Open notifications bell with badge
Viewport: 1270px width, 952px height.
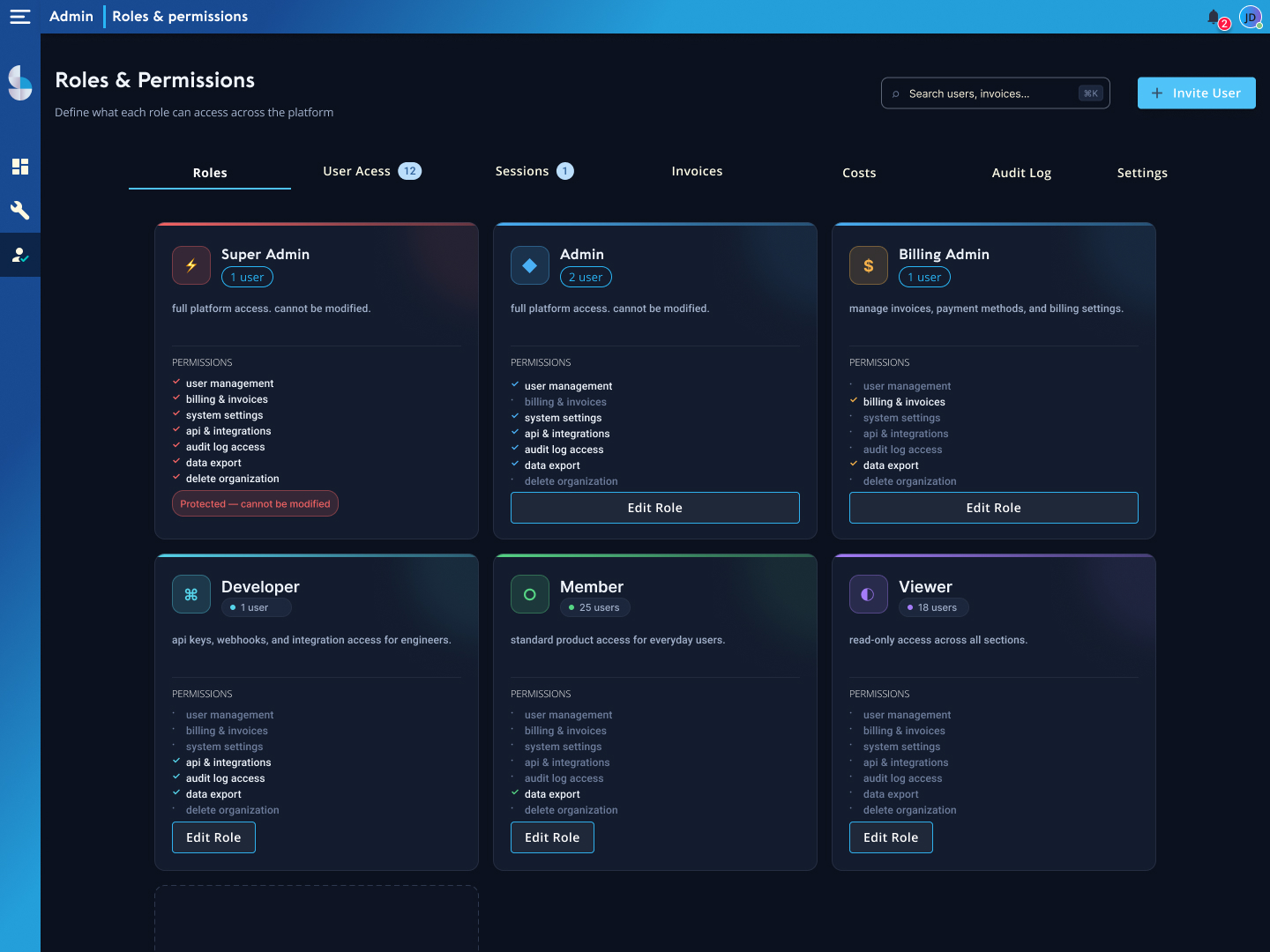point(1217,18)
